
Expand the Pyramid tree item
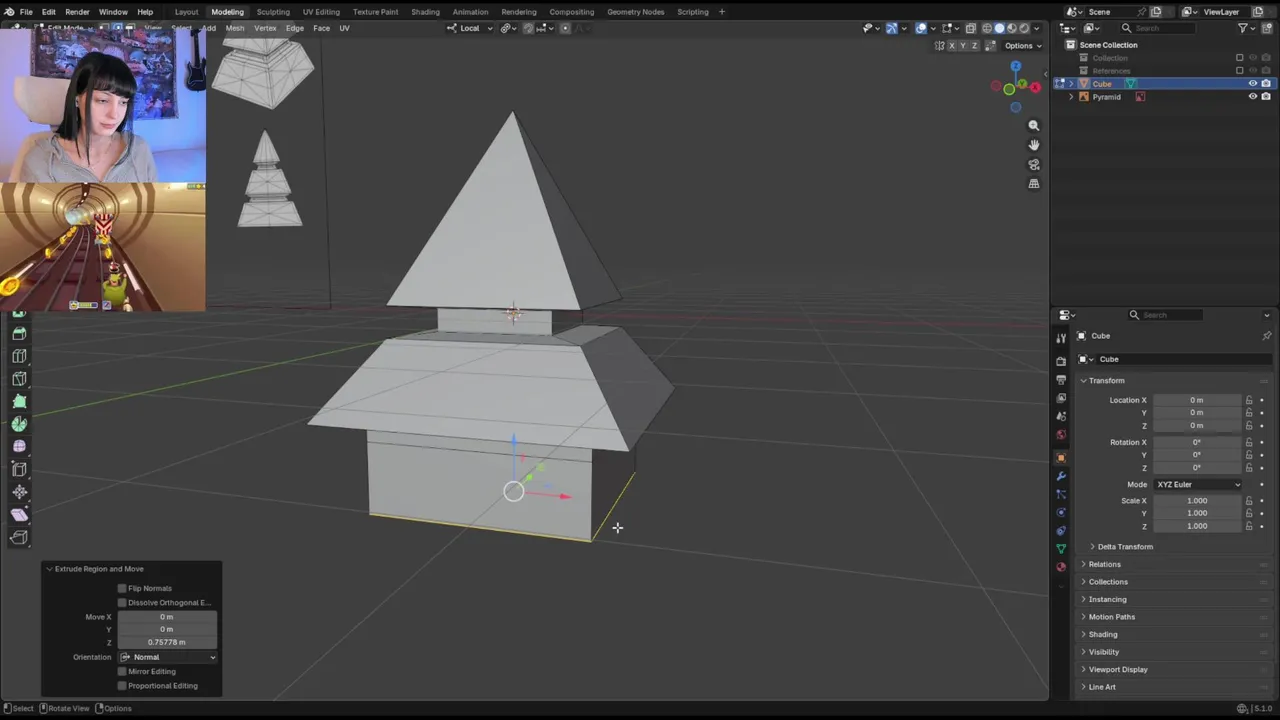[x=1072, y=97]
